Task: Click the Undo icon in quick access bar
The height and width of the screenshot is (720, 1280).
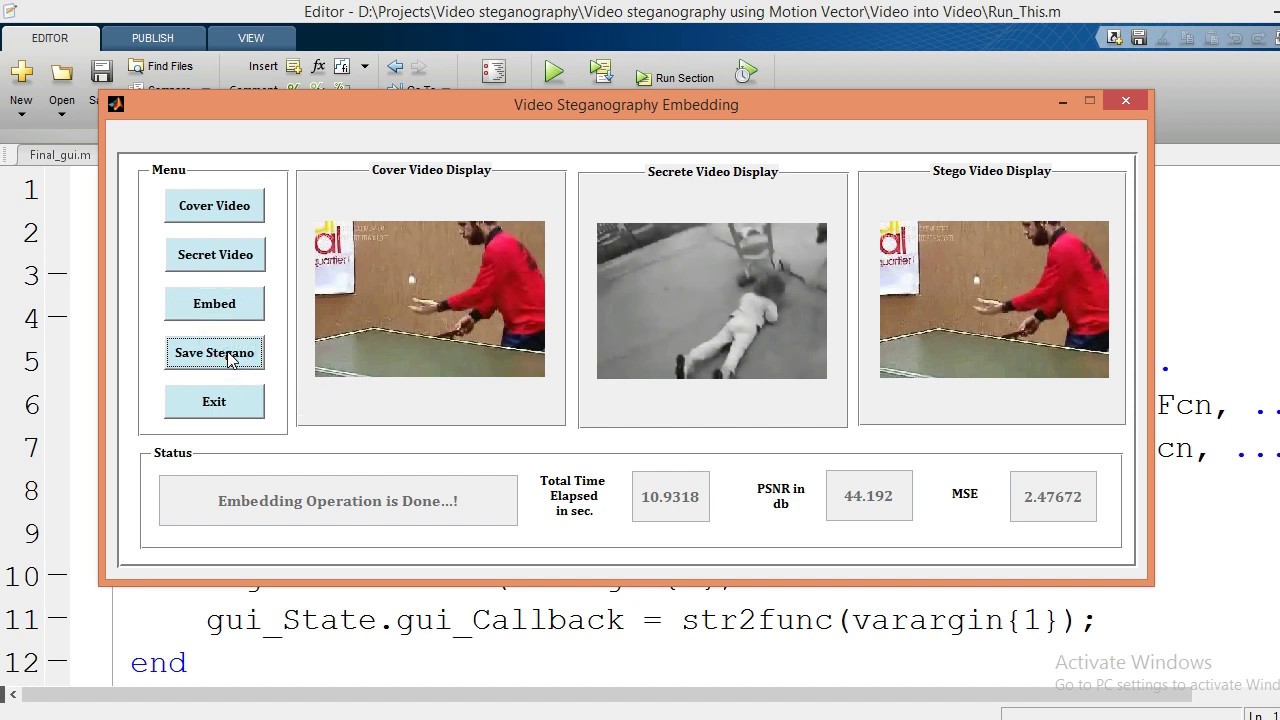Action: pyautogui.click(x=1235, y=38)
